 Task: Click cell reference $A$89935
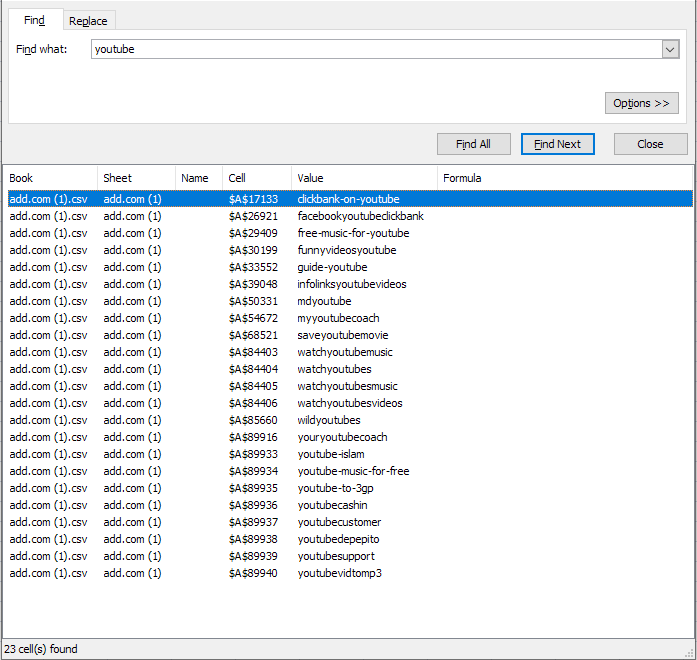(x=253, y=488)
